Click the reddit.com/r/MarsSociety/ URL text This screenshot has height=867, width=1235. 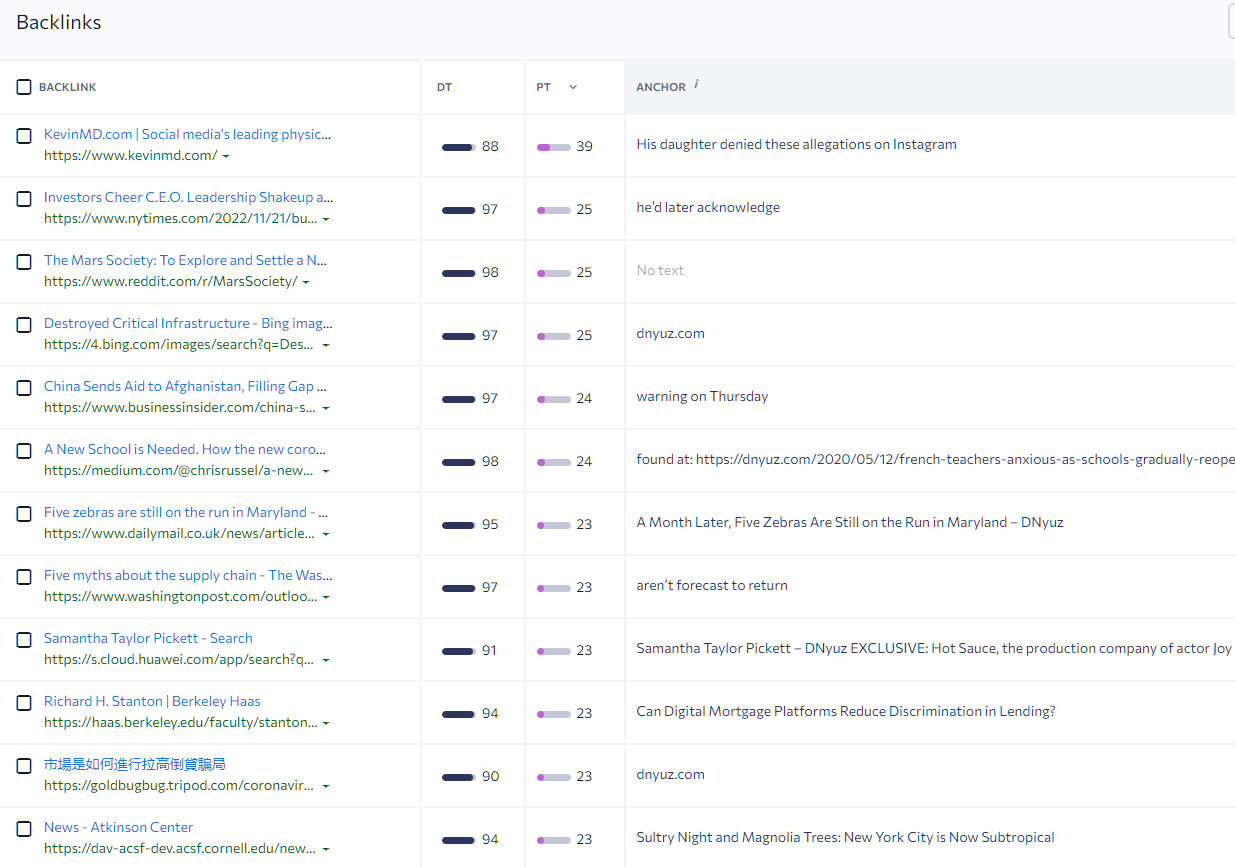click(170, 281)
